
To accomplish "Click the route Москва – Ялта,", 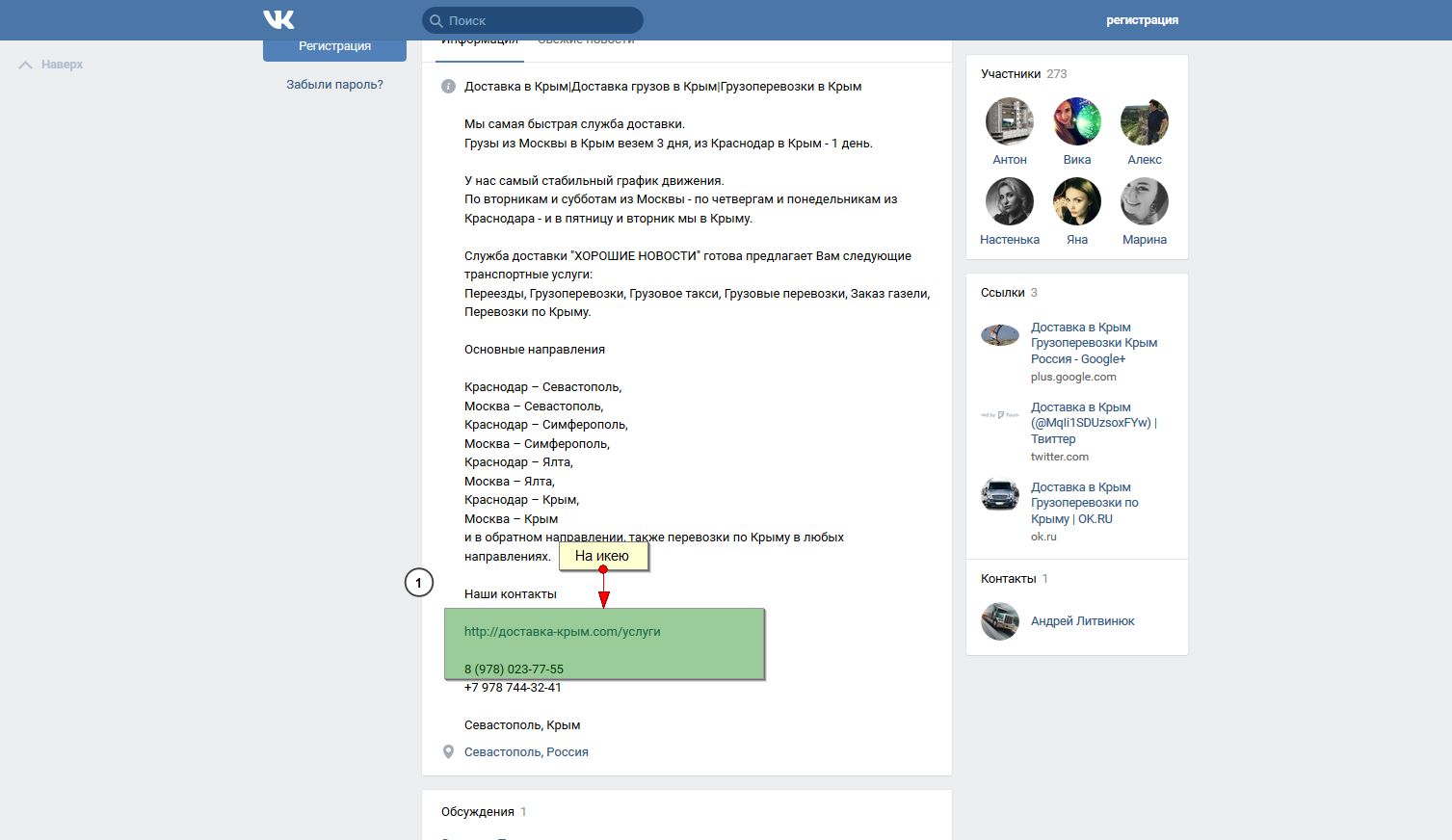I will (x=510, y=482).
